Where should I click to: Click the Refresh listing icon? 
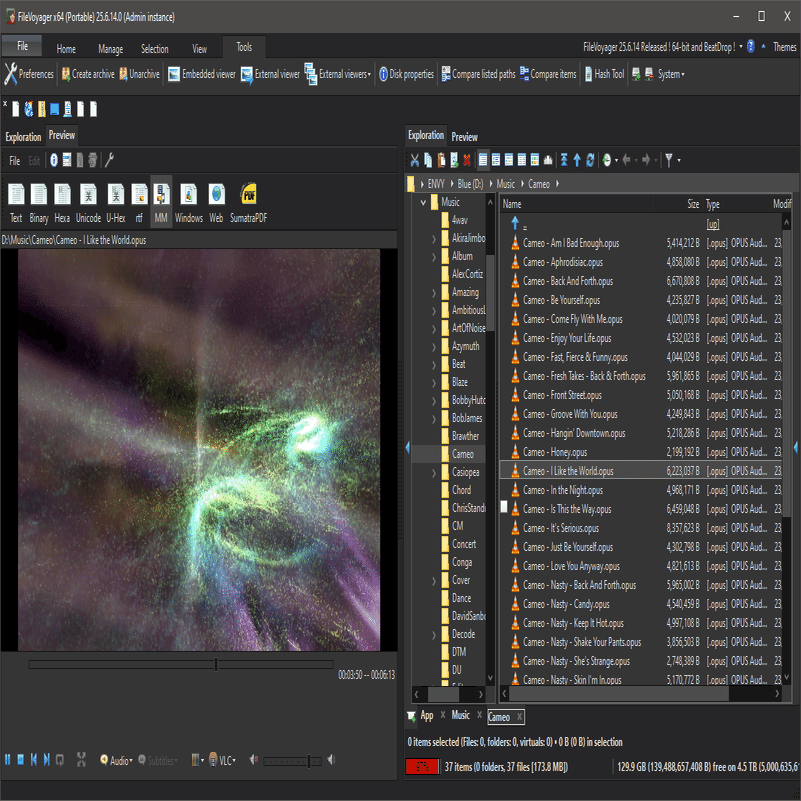click(590, 160)
